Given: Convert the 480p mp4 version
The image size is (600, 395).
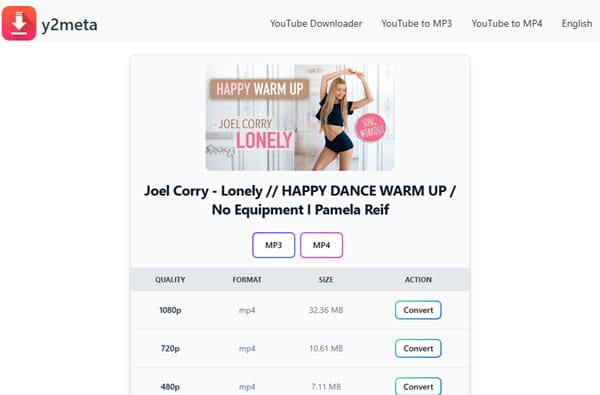Looking at the screenshot, I should click(x=418, y=386).
